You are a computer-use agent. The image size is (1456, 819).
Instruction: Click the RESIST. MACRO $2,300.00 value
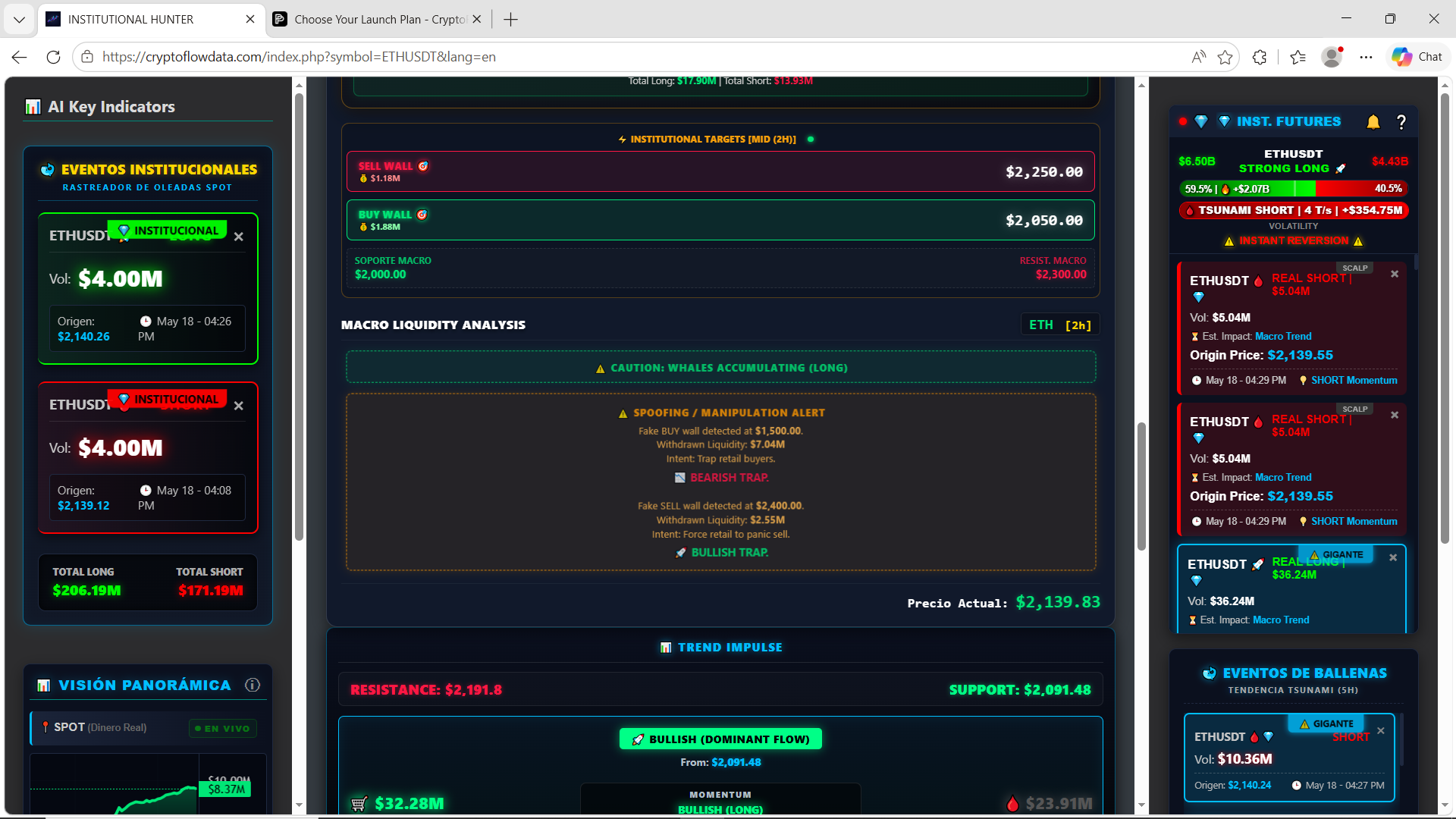pos(1061,275)
